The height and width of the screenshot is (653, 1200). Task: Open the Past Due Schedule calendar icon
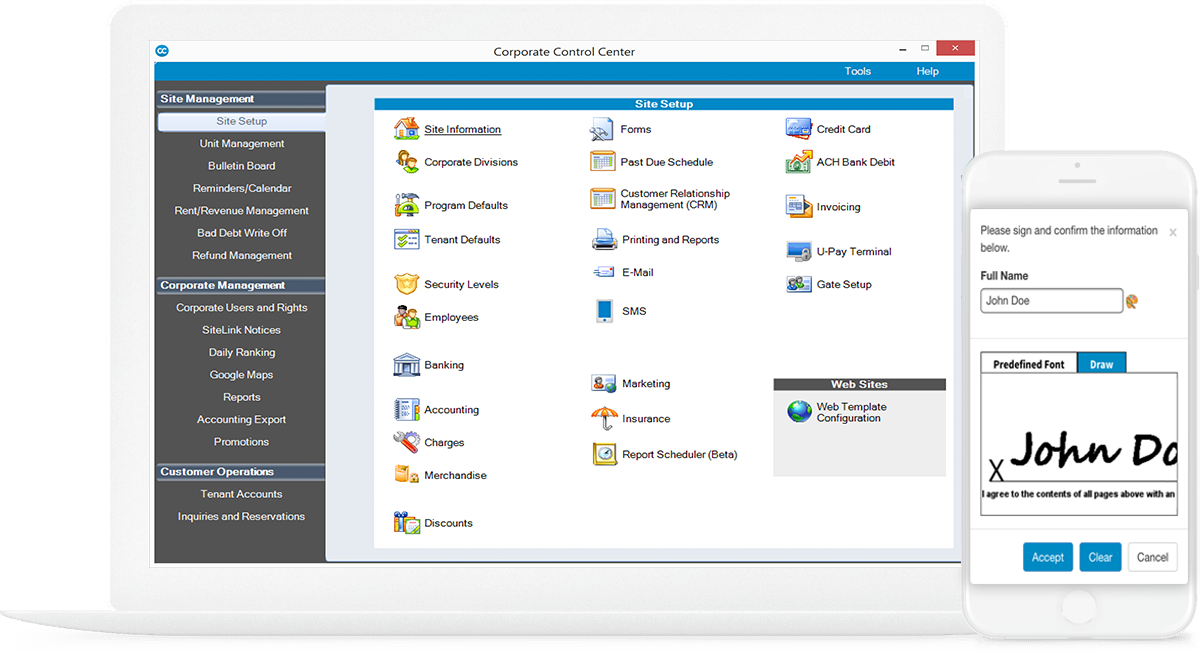(602, 162)
